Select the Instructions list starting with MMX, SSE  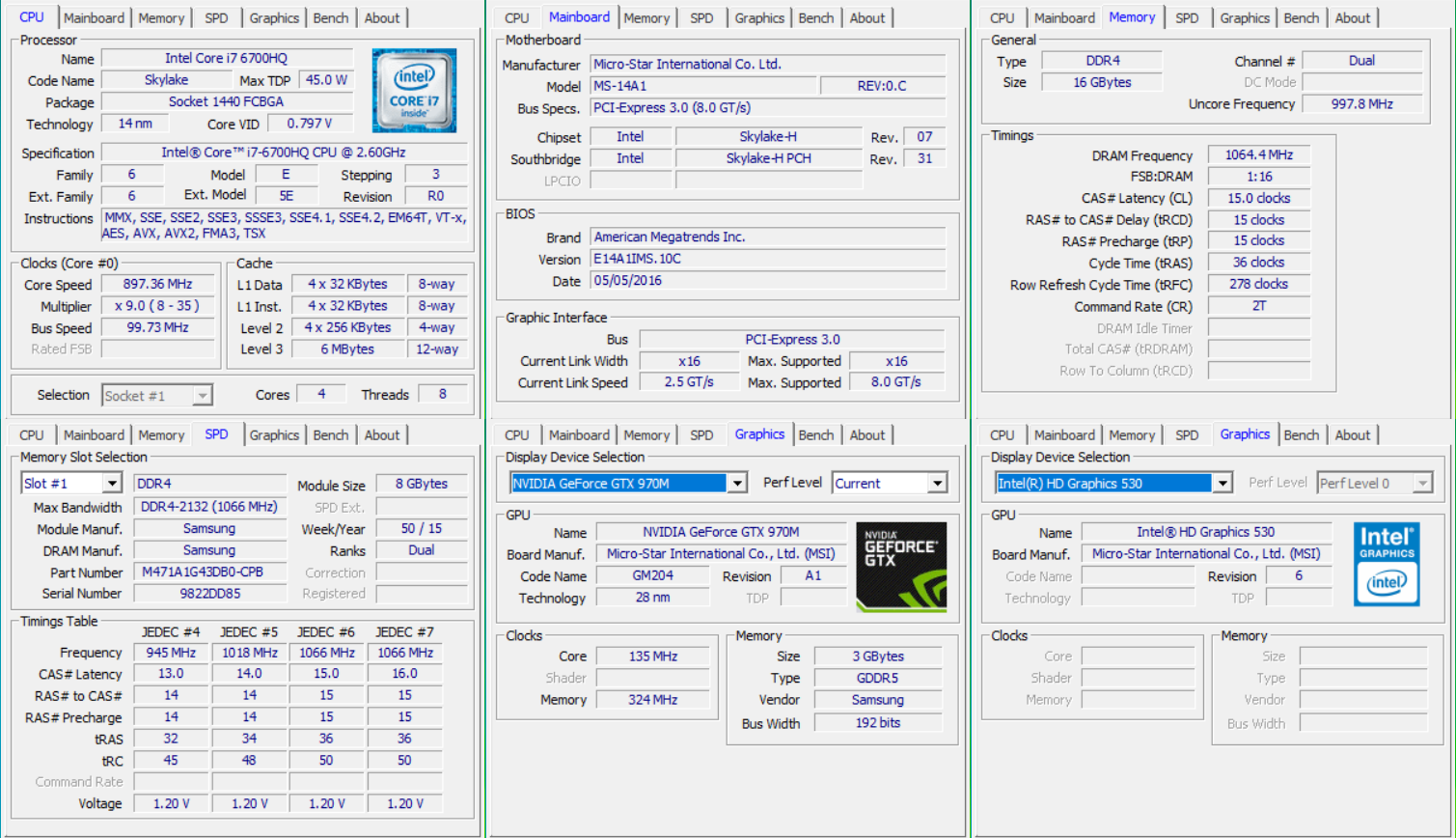(284, 226)
